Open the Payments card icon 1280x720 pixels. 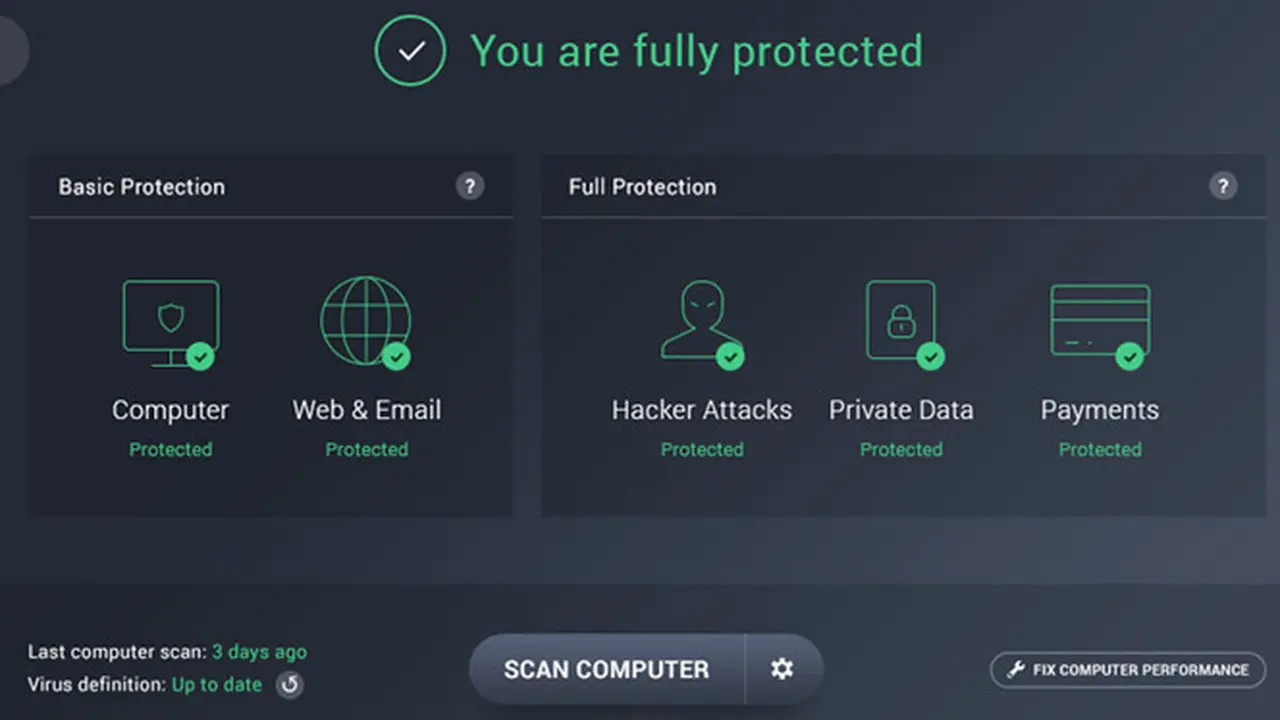coord(1100,318)
